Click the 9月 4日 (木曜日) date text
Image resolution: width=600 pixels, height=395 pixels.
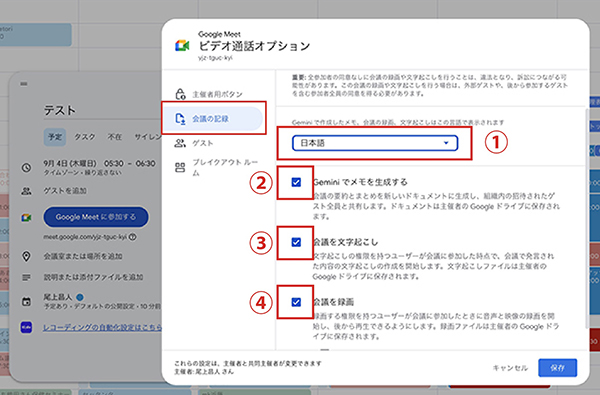coord(70,163)
